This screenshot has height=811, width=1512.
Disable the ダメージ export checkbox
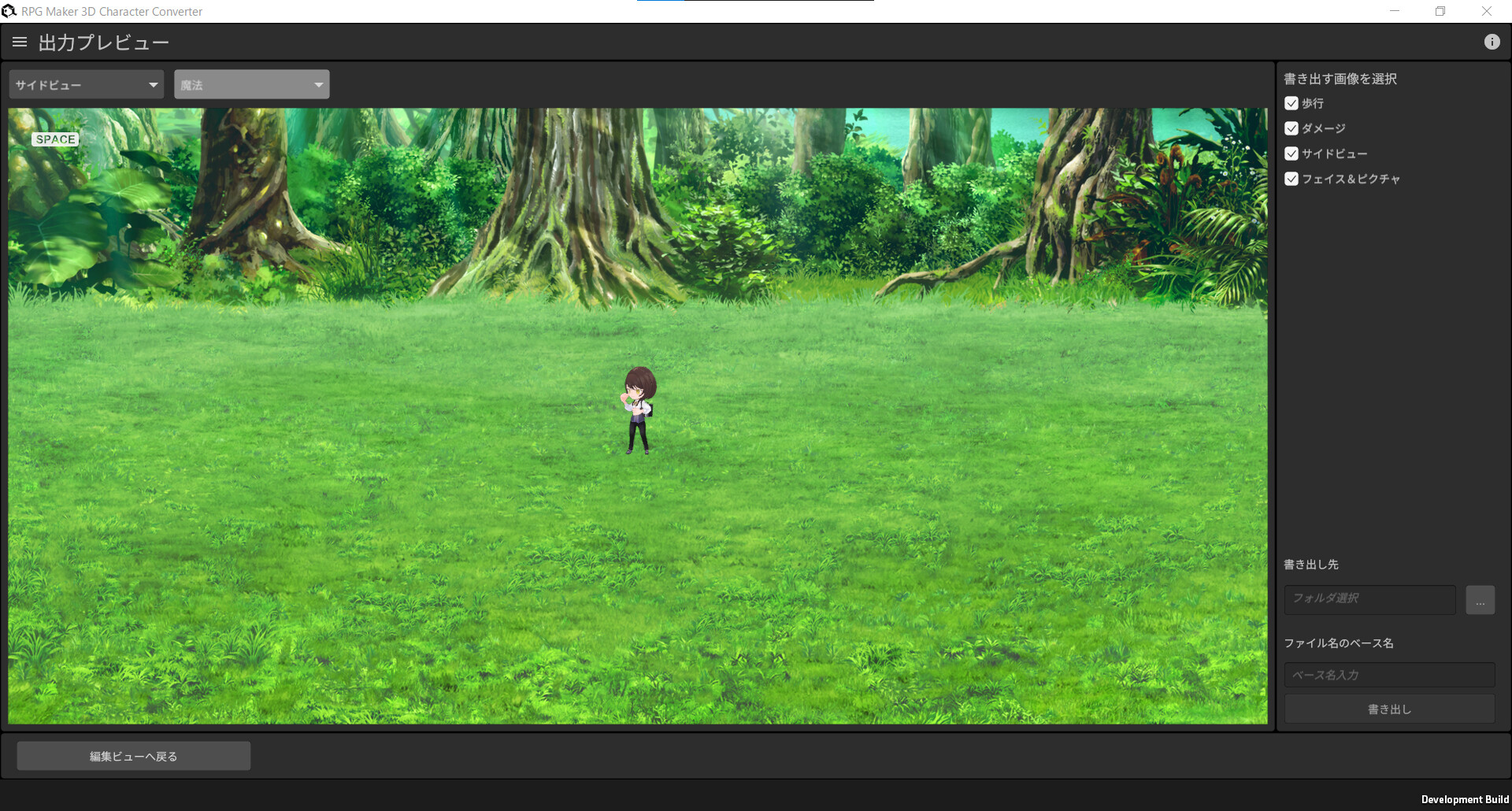click(x=1291, y=128)
